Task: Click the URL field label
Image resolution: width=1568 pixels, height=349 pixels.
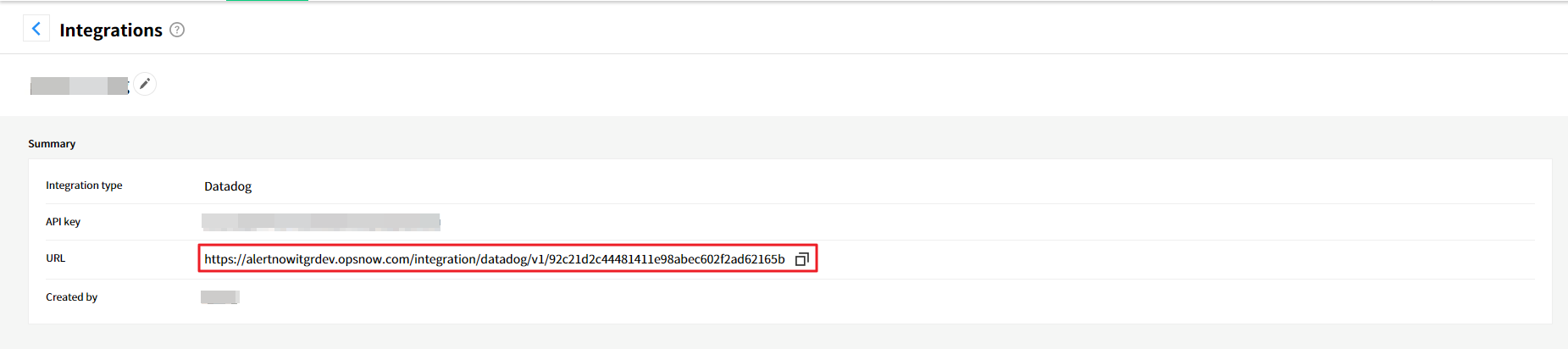Action: tap(55, 258)
